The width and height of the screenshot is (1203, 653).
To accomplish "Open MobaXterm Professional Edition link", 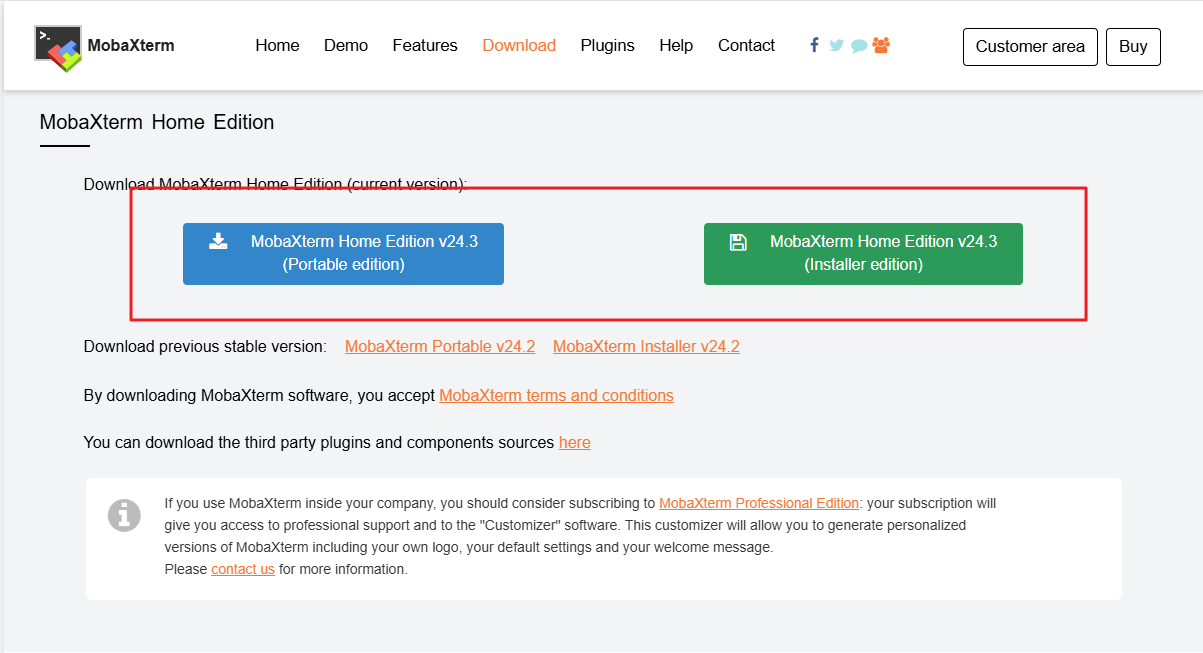I will (x=759, y=503).
